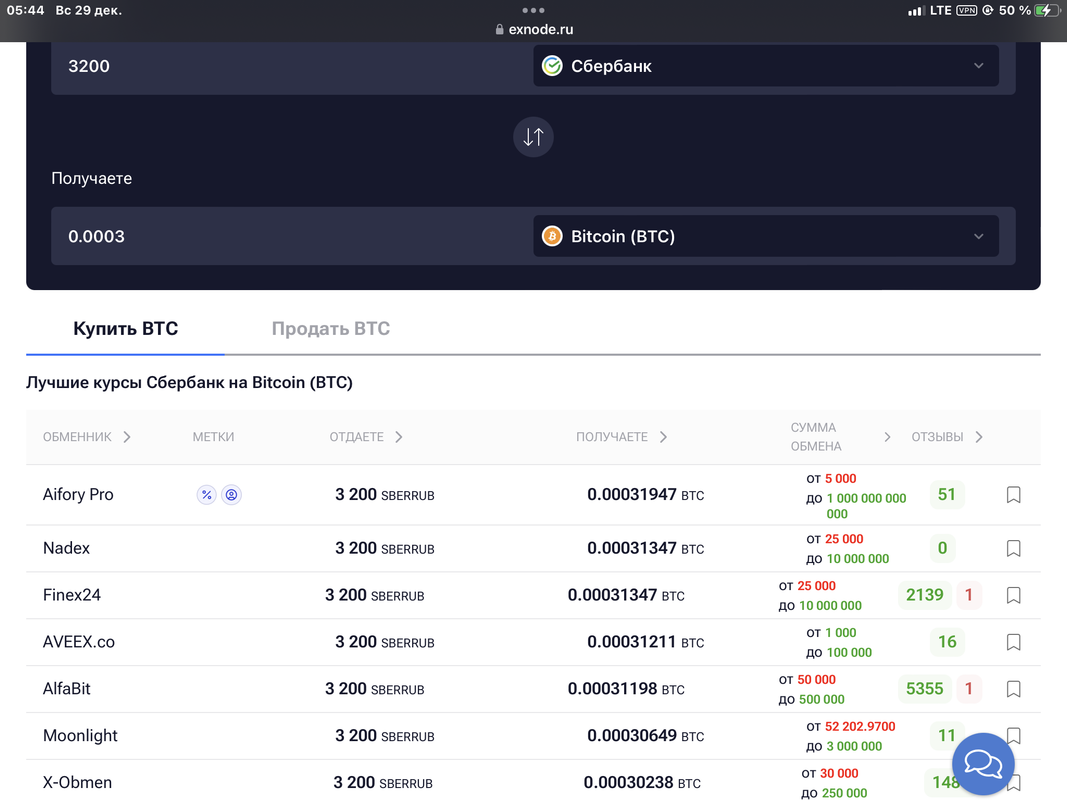Click the 0.0003 receive amount field

point(291,236)
